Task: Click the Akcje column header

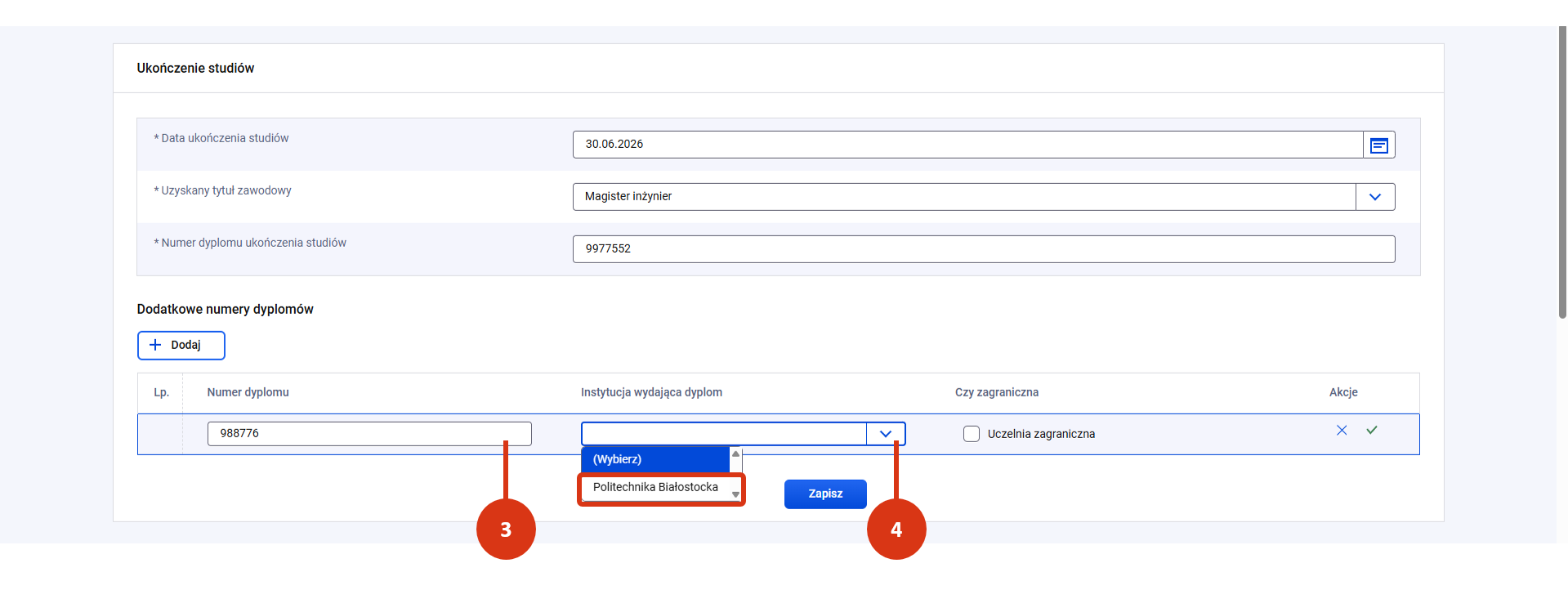Action: [x=1343, y=392]
